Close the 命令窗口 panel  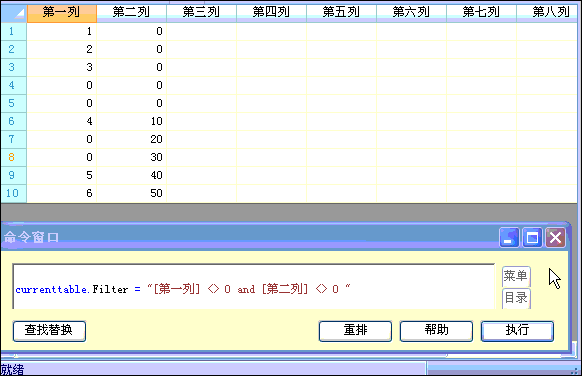point(555,237)
